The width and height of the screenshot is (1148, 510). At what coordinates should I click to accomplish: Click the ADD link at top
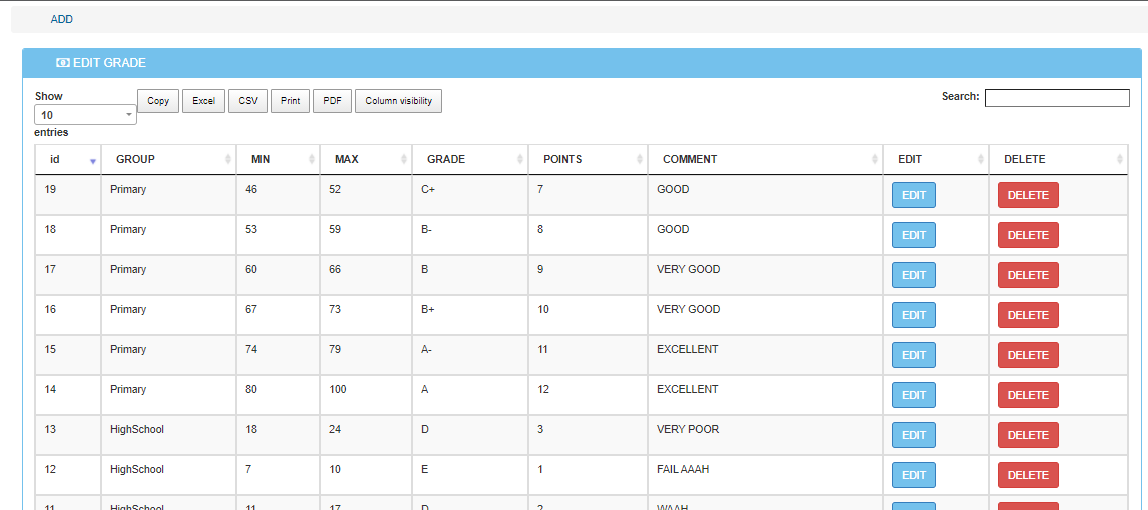(61, 19)
